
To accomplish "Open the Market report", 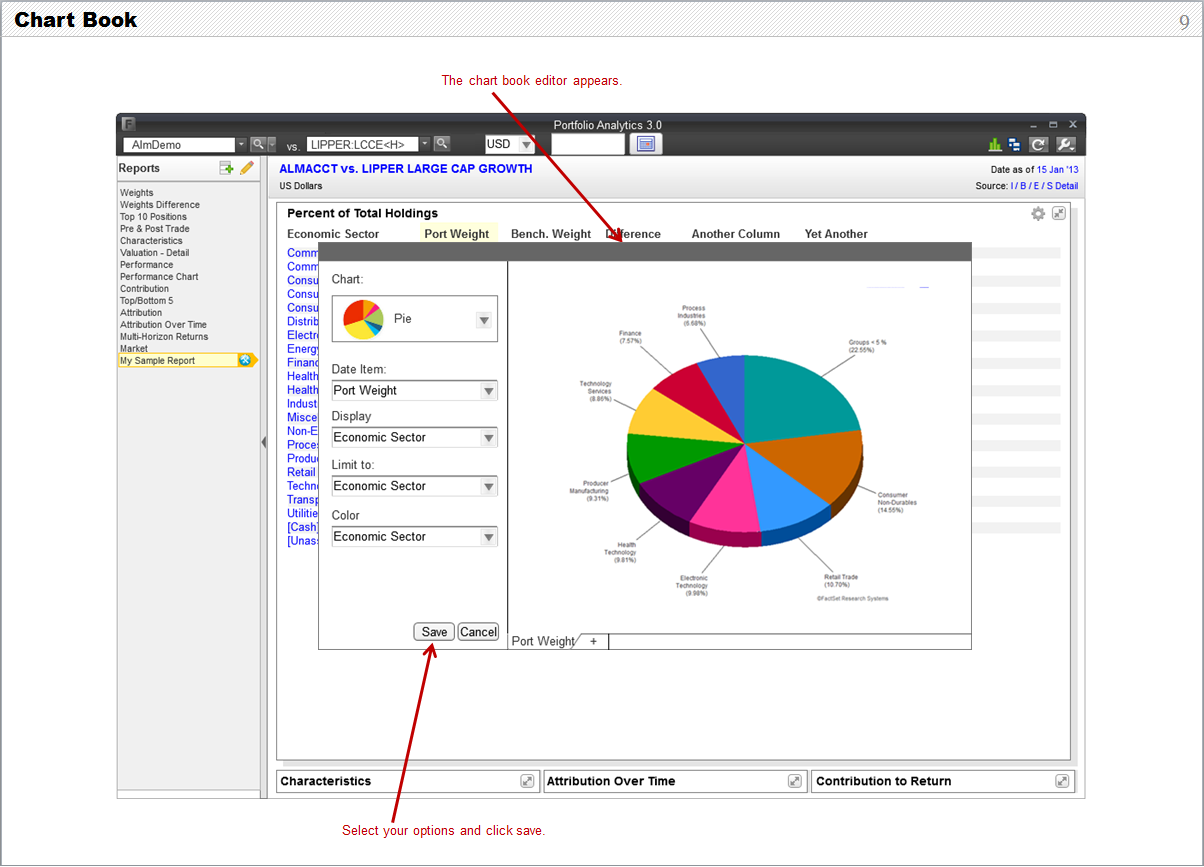I will pos(134,349).
